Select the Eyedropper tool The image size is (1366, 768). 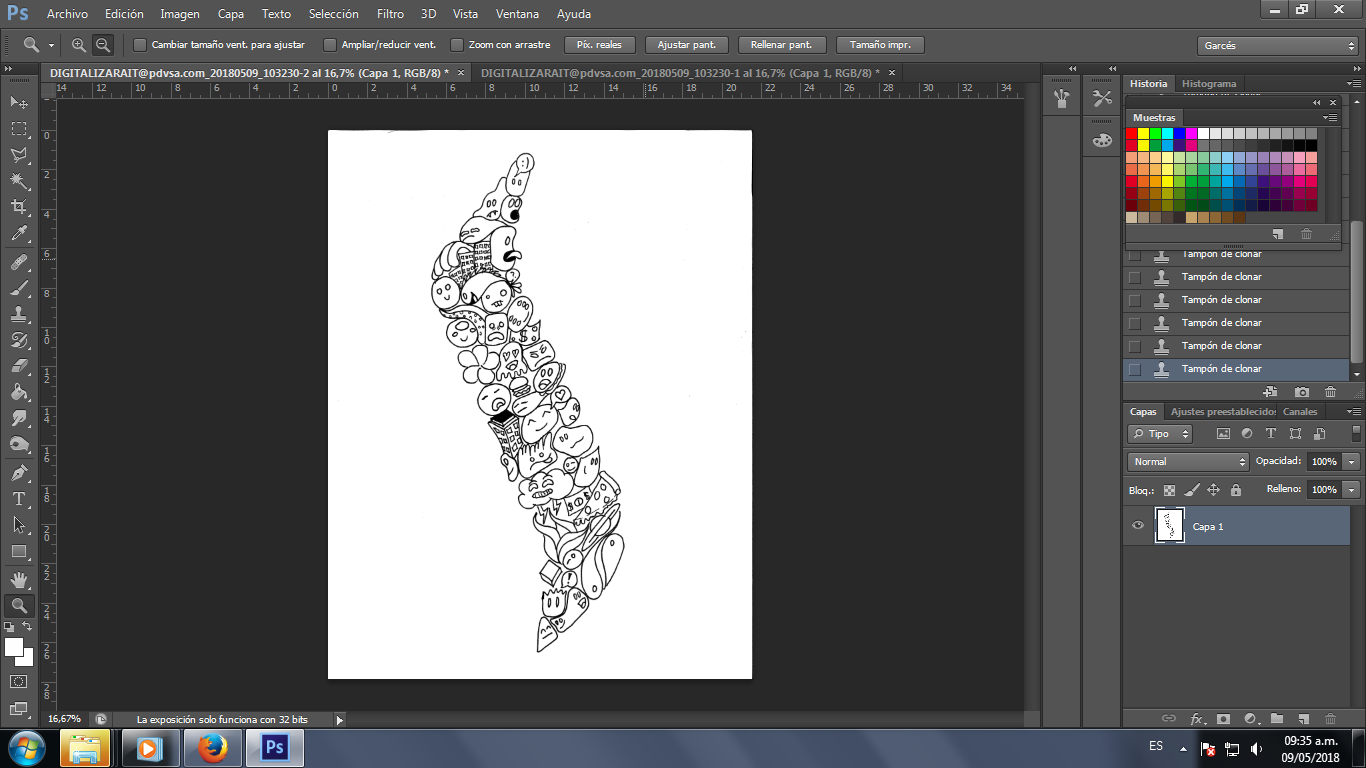(x=19, y=234)
